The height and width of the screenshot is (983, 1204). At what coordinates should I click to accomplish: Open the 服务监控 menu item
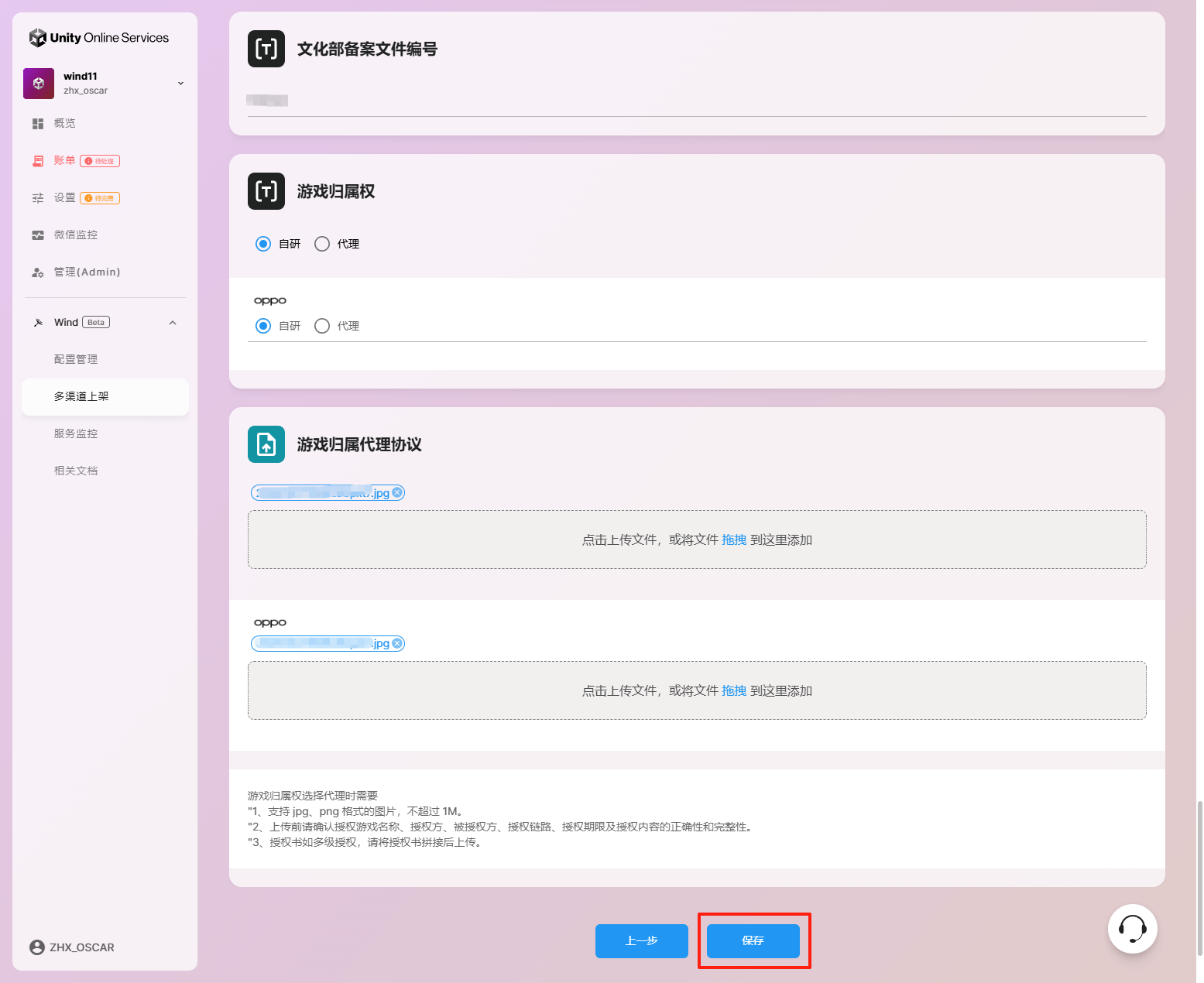76,433
